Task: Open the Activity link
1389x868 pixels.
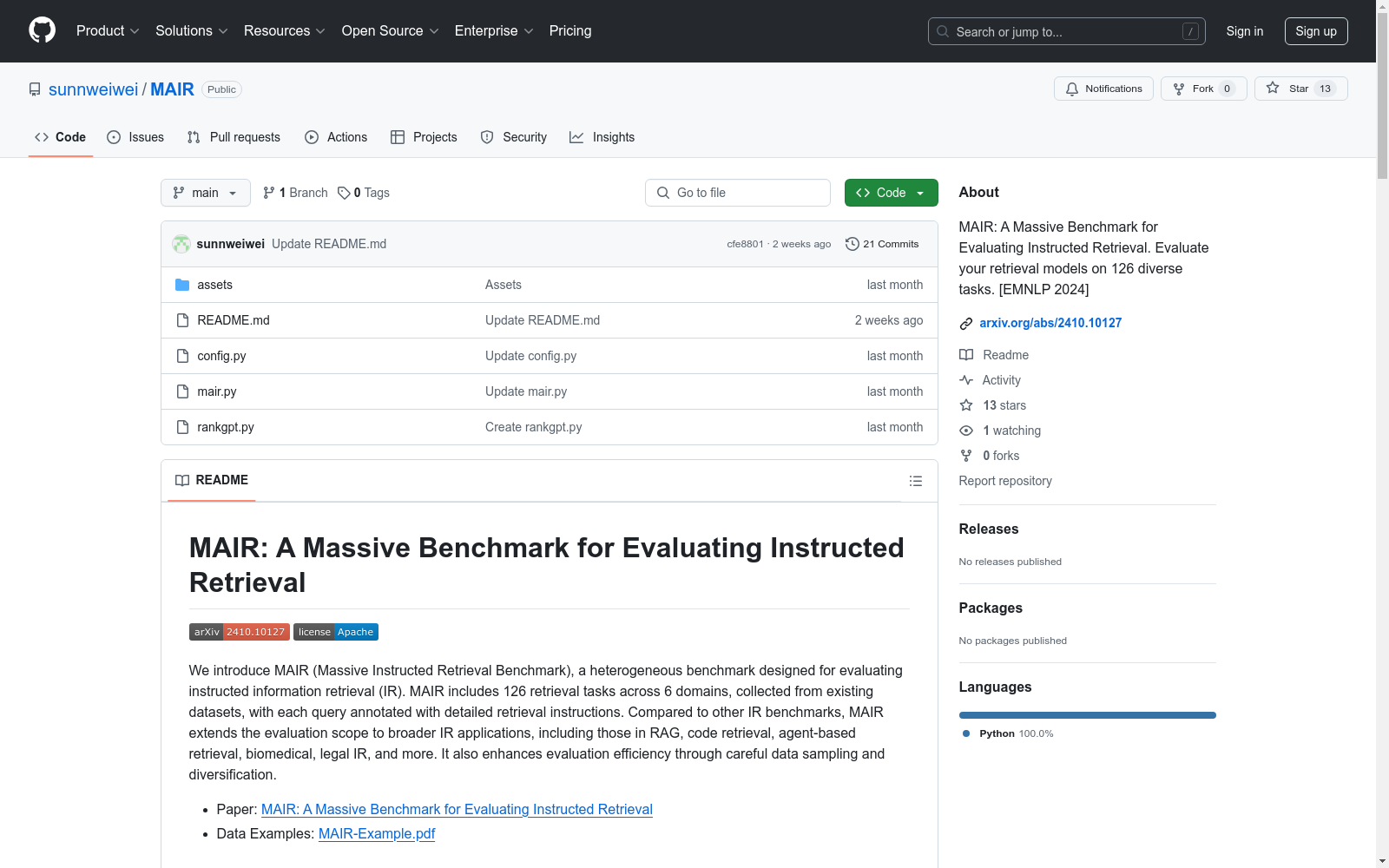Action: click(990, 380)
